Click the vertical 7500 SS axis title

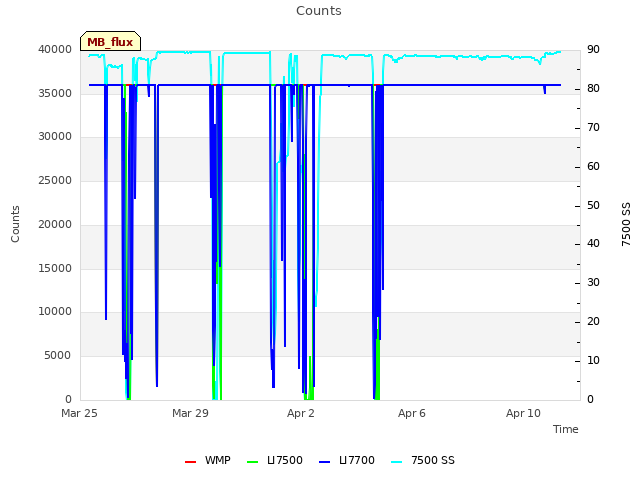(626, 224)
